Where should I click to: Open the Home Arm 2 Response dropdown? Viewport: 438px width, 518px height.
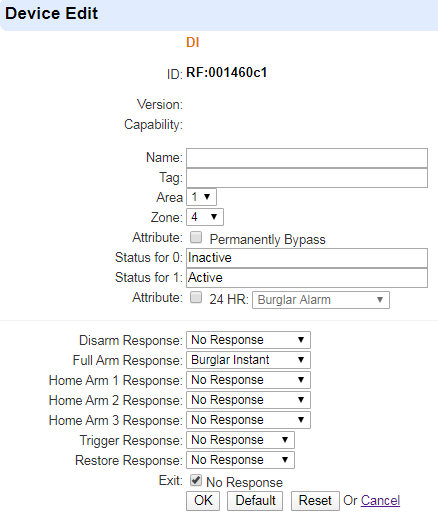click(x=248, y=400)
